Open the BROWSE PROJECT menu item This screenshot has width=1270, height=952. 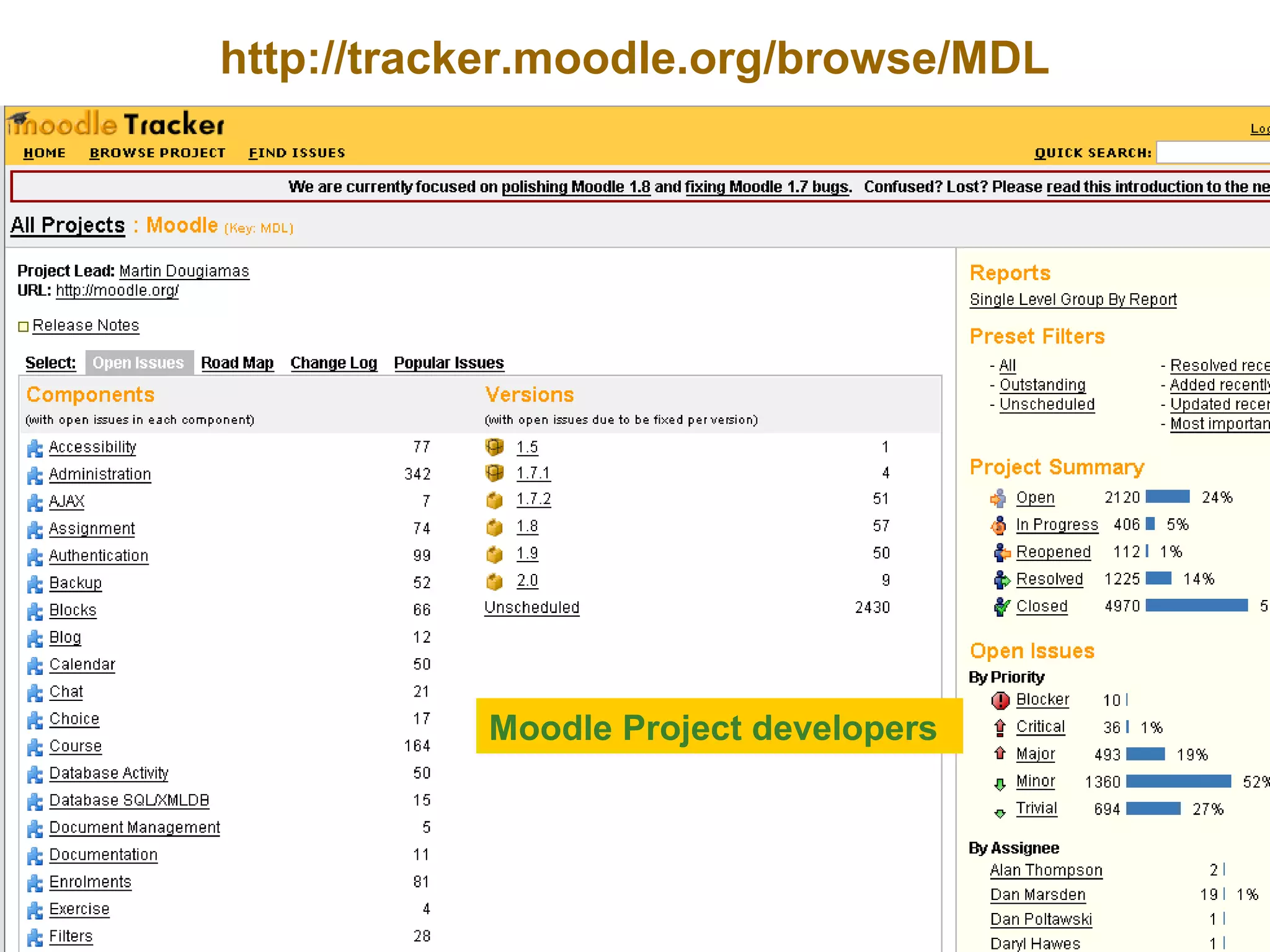158,153
